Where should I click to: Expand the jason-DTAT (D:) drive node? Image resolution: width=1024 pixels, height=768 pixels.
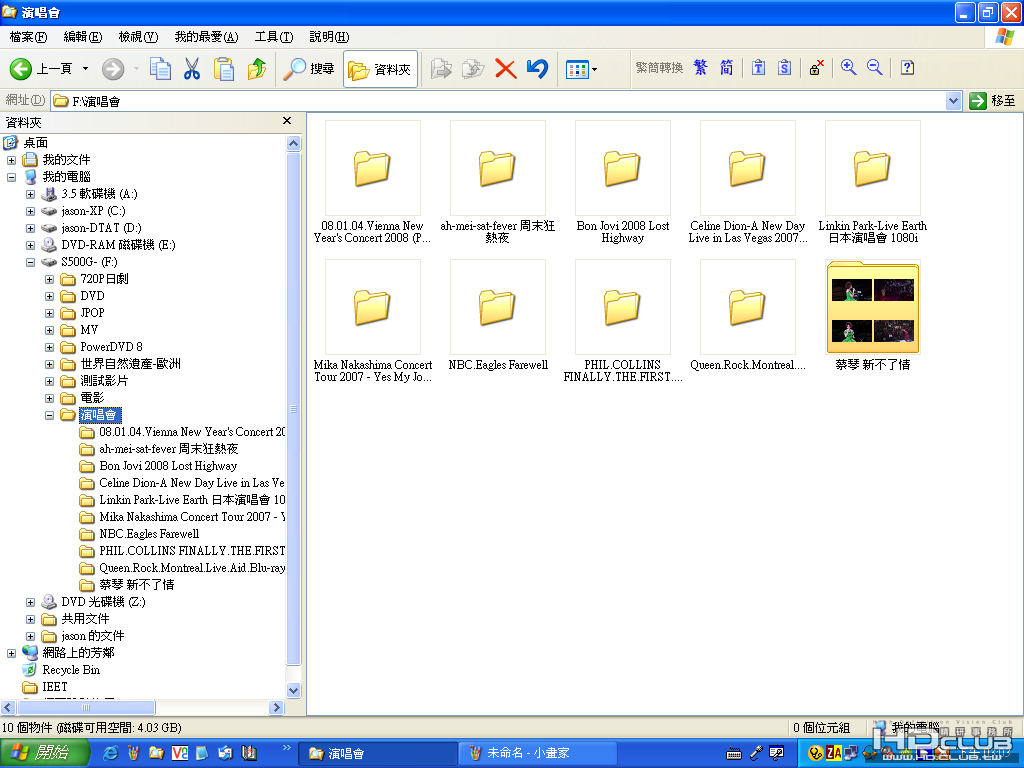click(31, 228)
